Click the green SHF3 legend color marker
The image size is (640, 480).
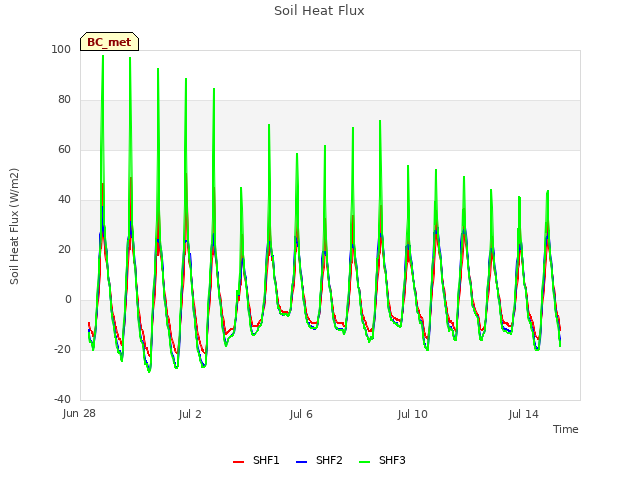[364, 462]
